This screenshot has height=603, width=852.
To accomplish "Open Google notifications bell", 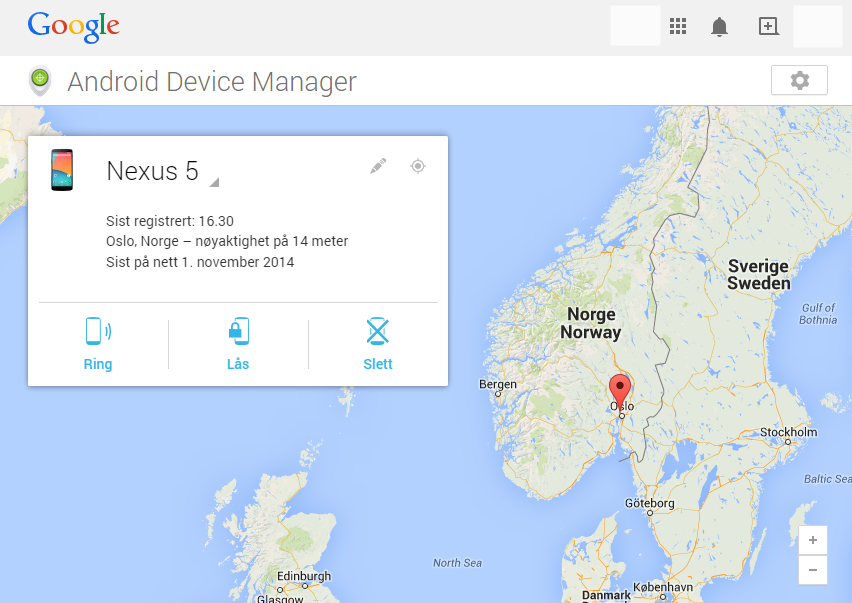I will 719,26.
